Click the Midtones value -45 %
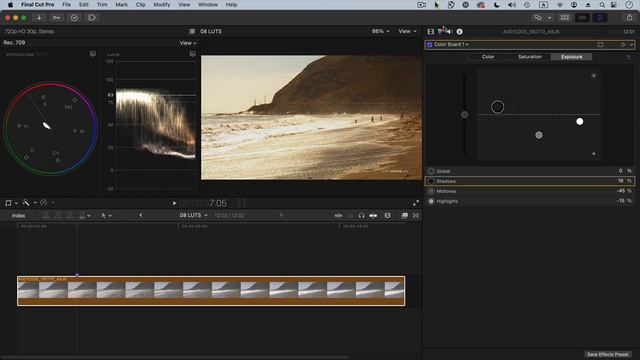Screen dimensions: 640x360 click(x=624, y=191)
